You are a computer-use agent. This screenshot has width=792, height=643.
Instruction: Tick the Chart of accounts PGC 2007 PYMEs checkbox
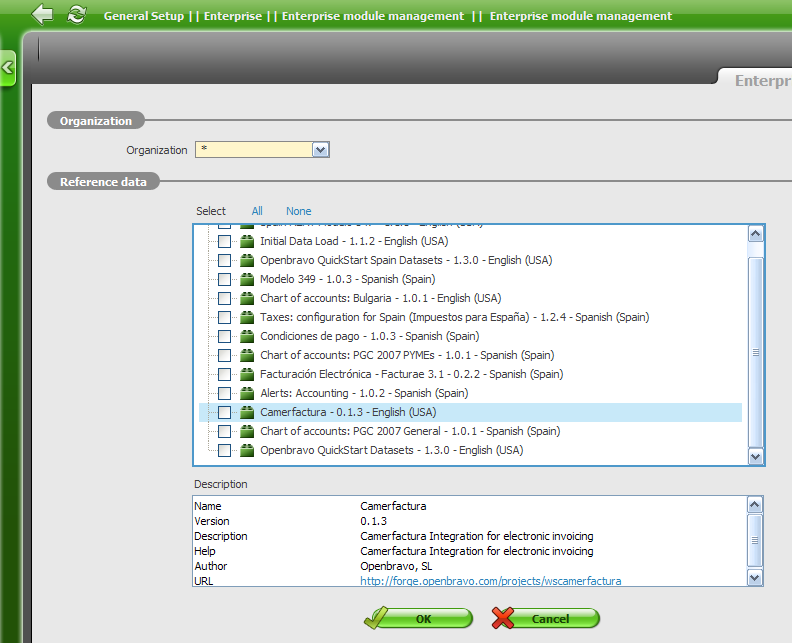tap(224, 356)
